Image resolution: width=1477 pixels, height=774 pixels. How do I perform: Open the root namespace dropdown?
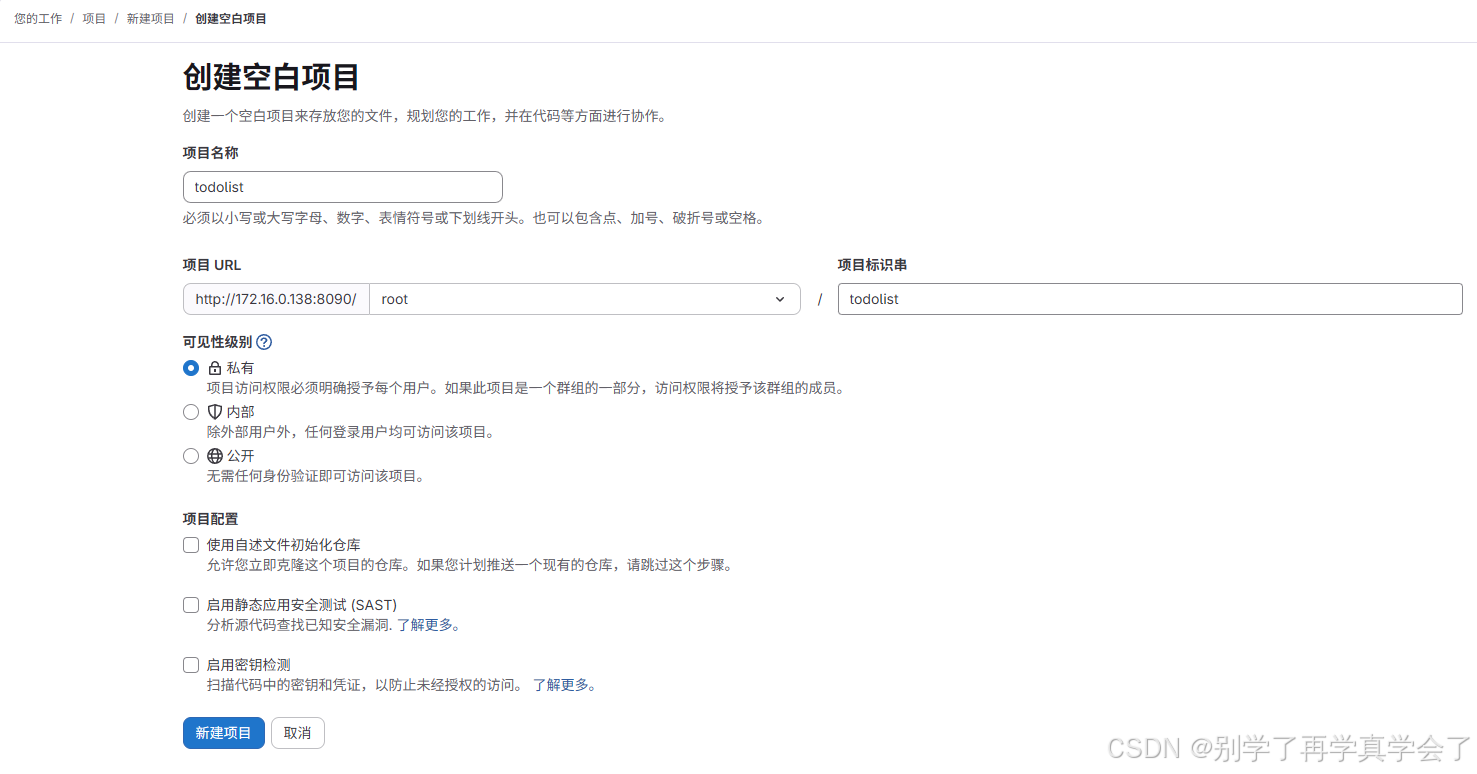click(x=585, y=298)
